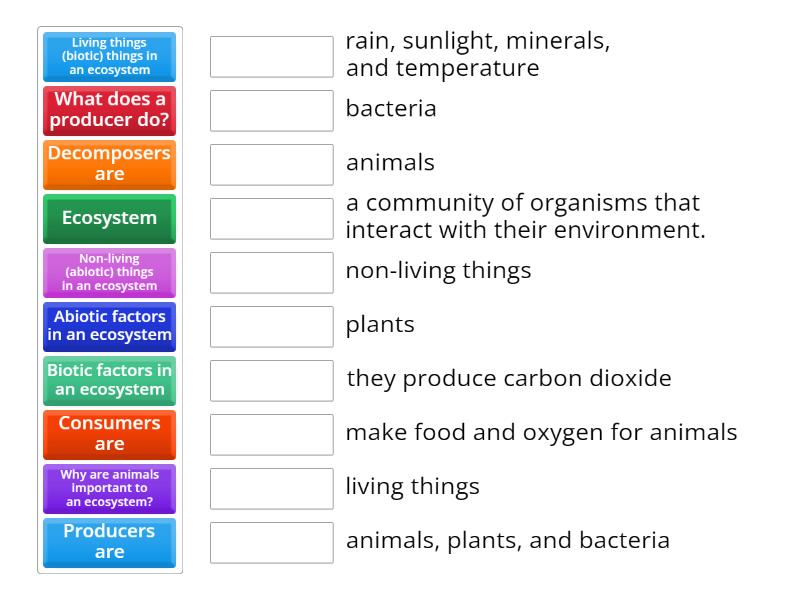Click the green 'Ecosystem' tile
This screenshot has height=600, width=800.
108,218
